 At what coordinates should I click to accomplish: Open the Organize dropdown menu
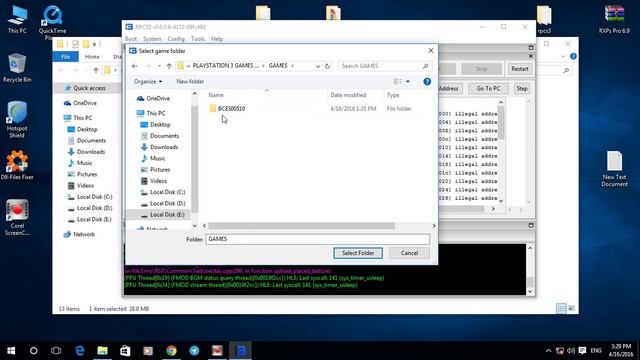(148, 82)
